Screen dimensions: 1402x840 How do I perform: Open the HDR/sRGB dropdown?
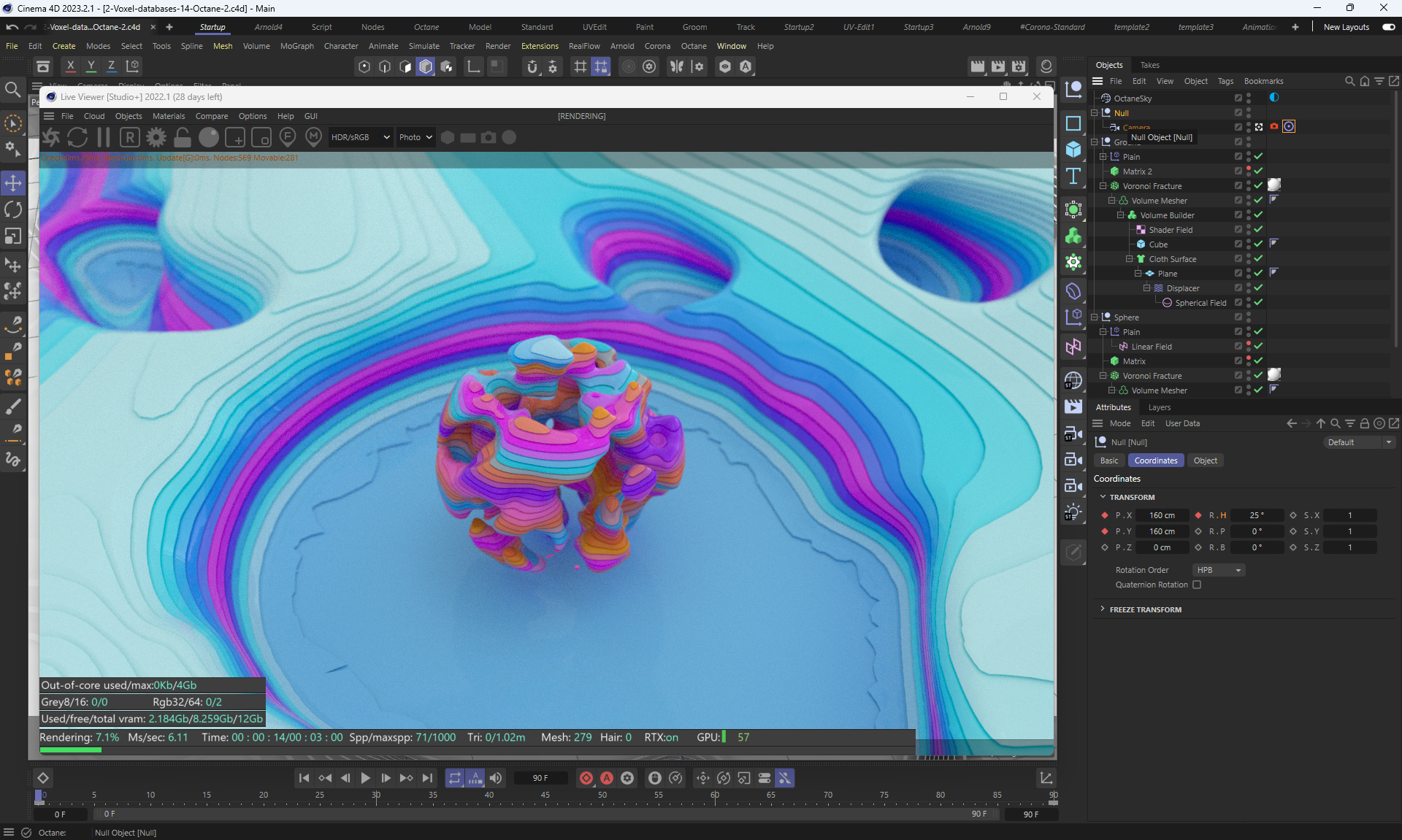[x=360, y=137]
